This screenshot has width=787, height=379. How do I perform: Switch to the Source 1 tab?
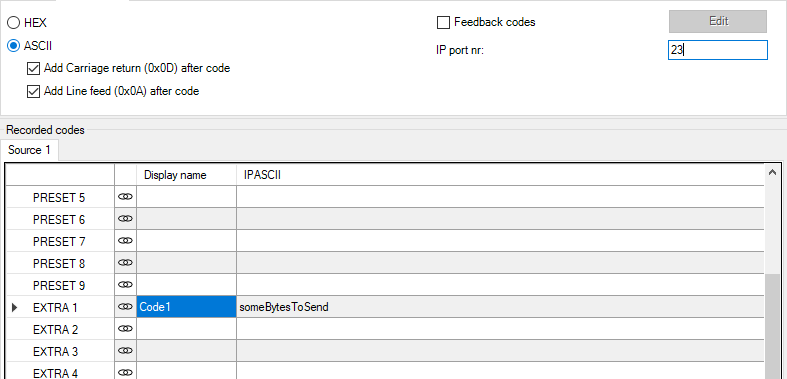30,150
